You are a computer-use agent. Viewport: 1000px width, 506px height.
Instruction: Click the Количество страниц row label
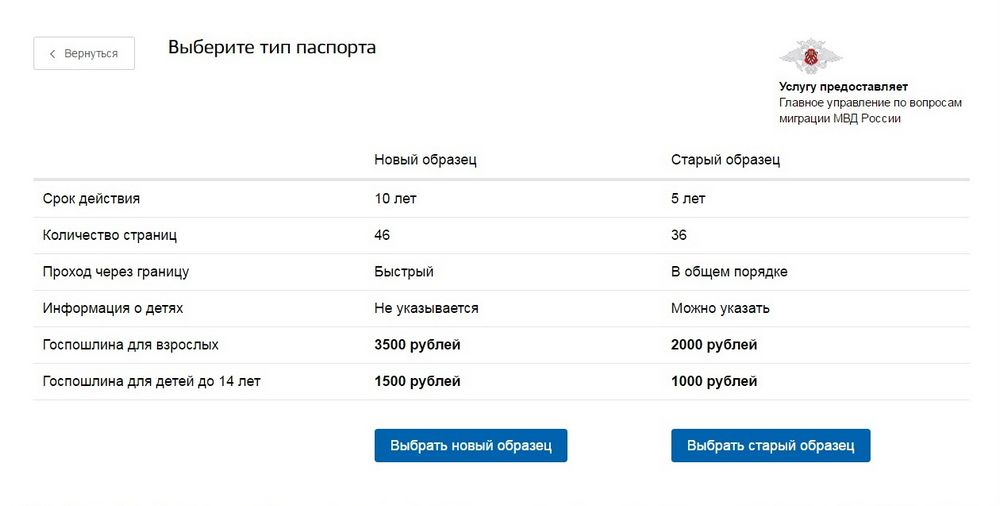[x=110, y=235]
